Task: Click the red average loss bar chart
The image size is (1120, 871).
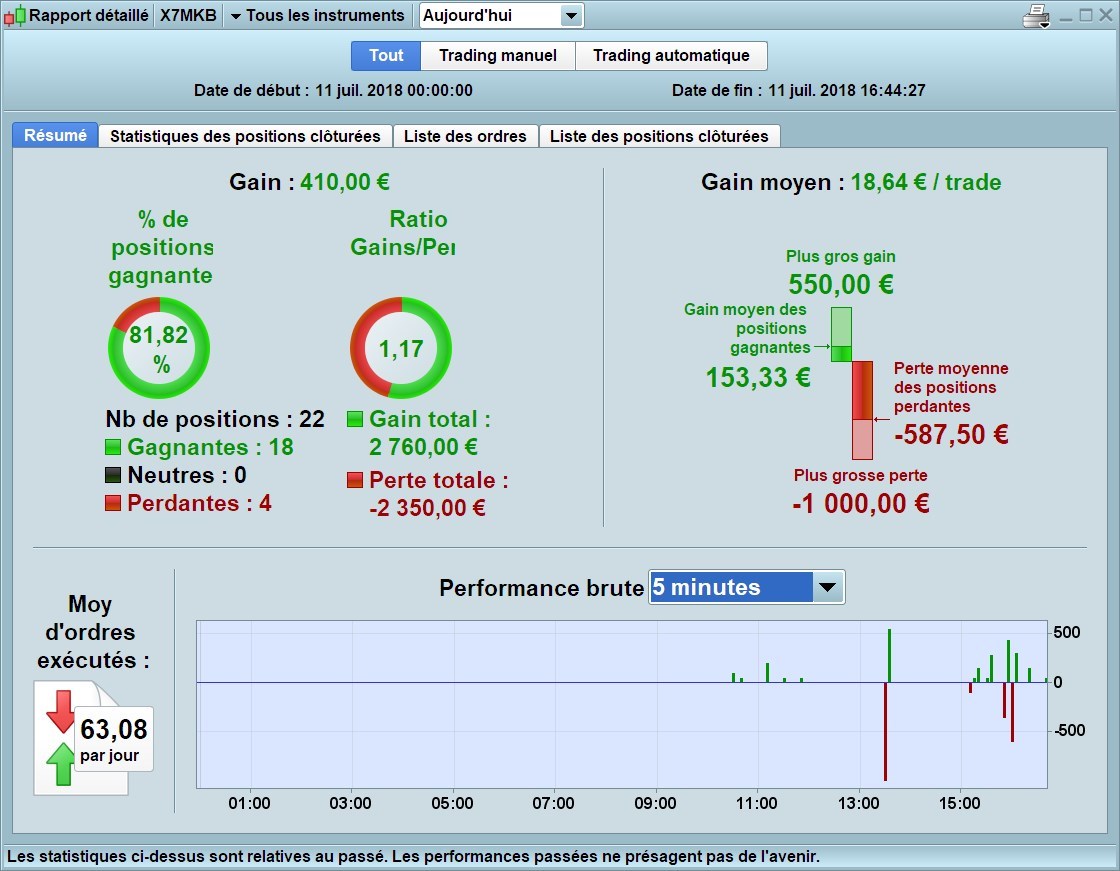Action: (x=863, y=410)
